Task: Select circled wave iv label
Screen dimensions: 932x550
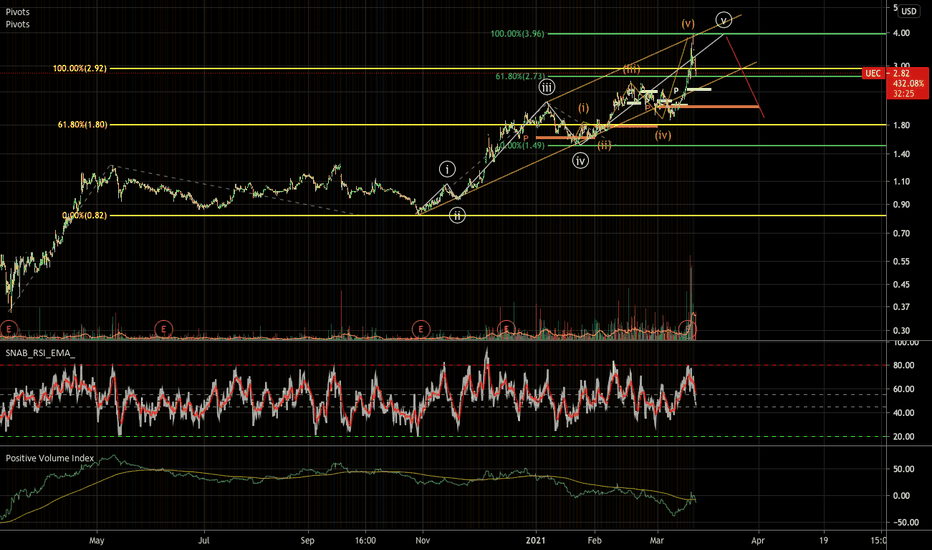Action: [x=581, y=161]
